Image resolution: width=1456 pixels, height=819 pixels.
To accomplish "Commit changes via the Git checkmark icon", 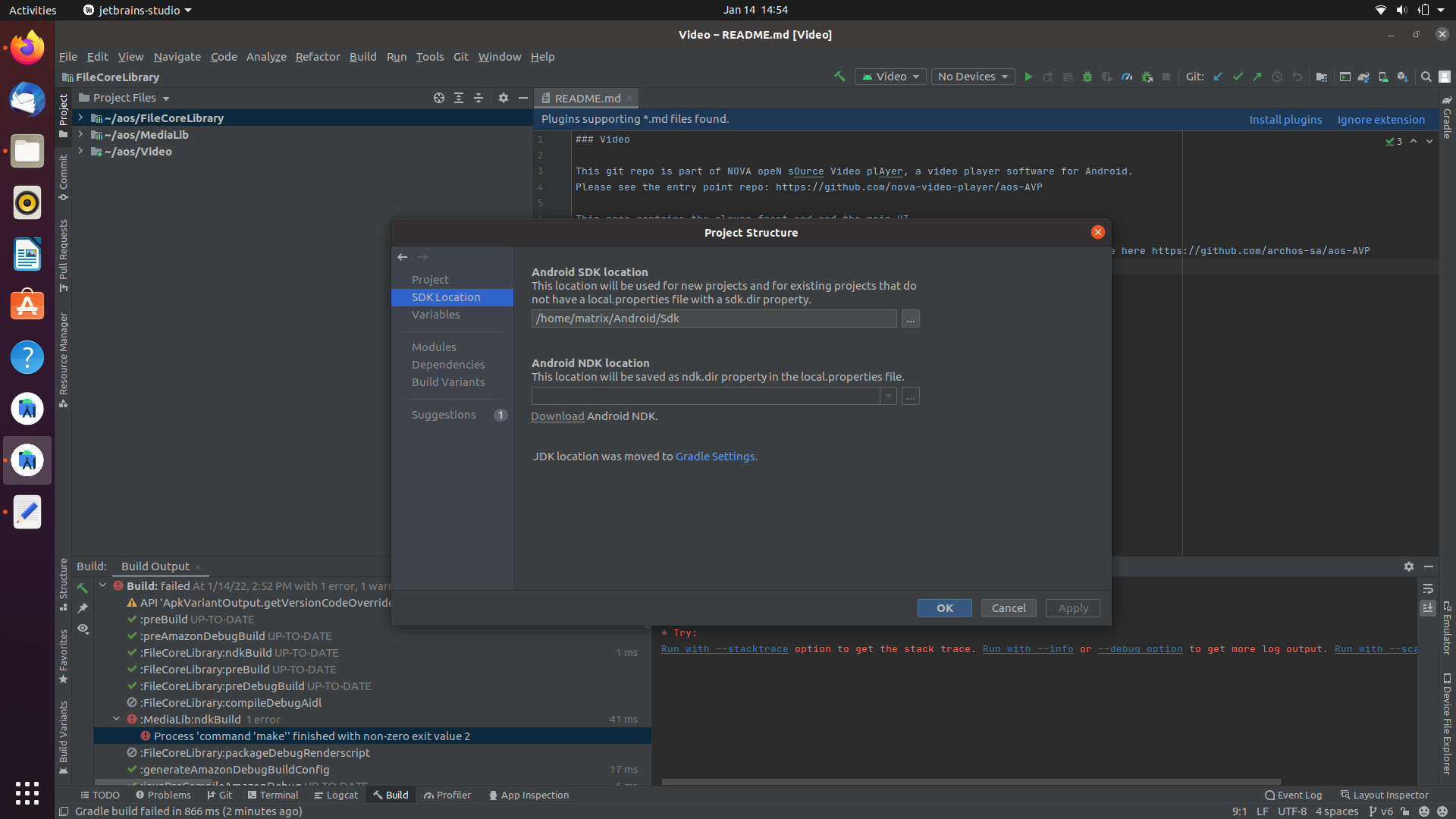I will point(1238,77).
